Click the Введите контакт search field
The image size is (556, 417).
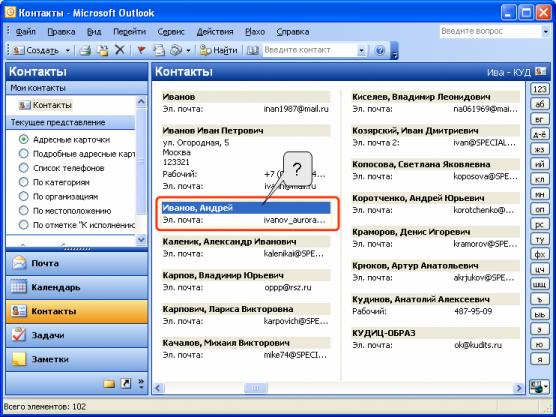(310, 50)
